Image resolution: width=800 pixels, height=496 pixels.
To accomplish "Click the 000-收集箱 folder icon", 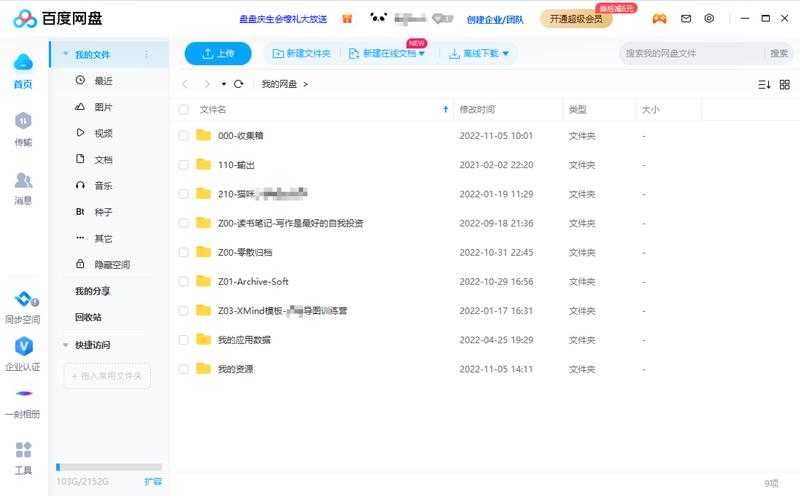I will click(x=204, y=135).
